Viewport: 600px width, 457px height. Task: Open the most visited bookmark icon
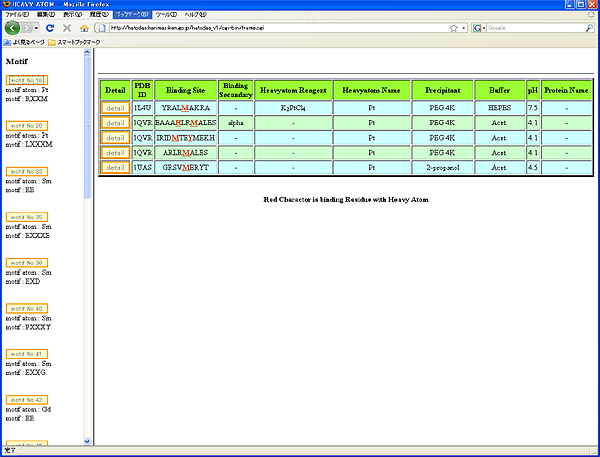pyautogui.click(x=8, y=43)
